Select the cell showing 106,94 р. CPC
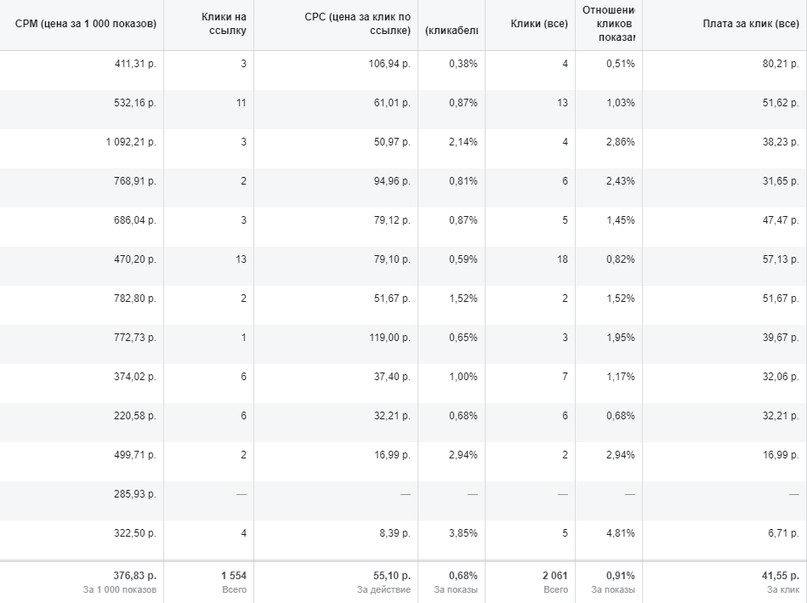807x603 pixels. 390,64
